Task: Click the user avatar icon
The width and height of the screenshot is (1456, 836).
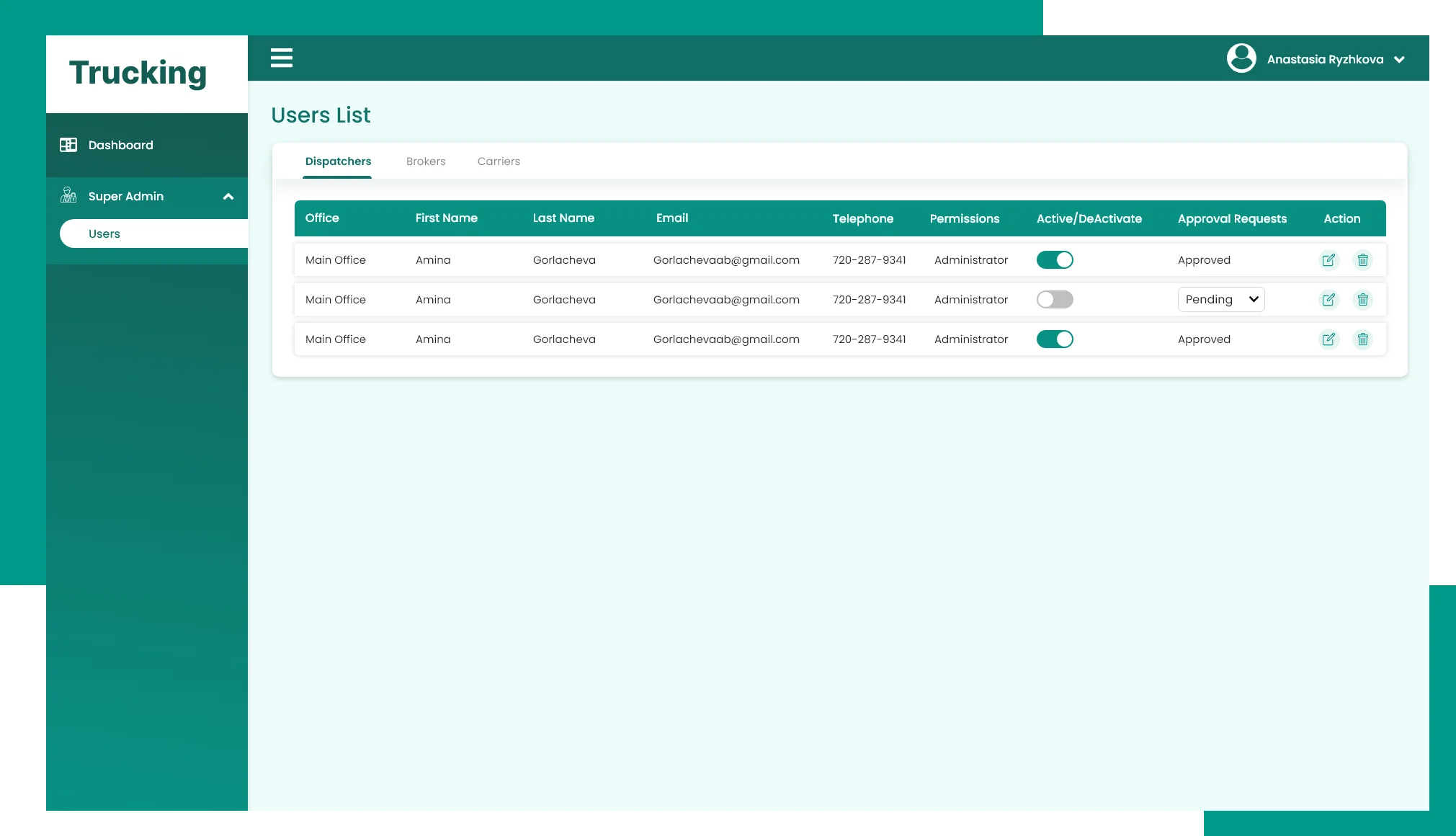Action: pos(1241,58)
